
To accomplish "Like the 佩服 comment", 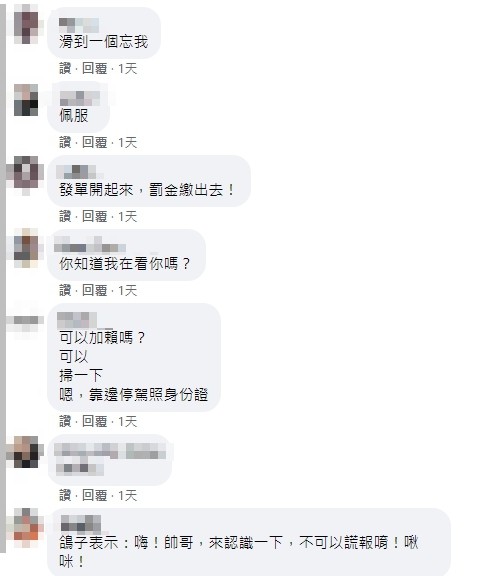I will tap(65, 143).
